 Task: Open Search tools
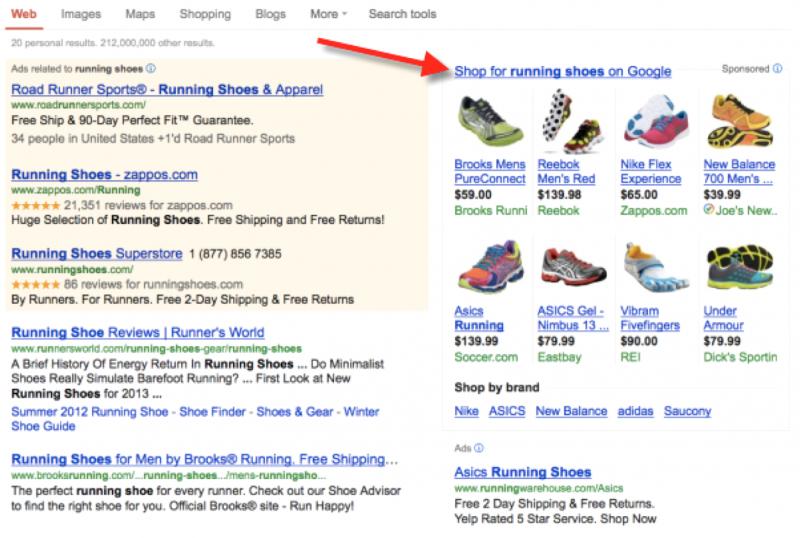(x=403, y=14)
